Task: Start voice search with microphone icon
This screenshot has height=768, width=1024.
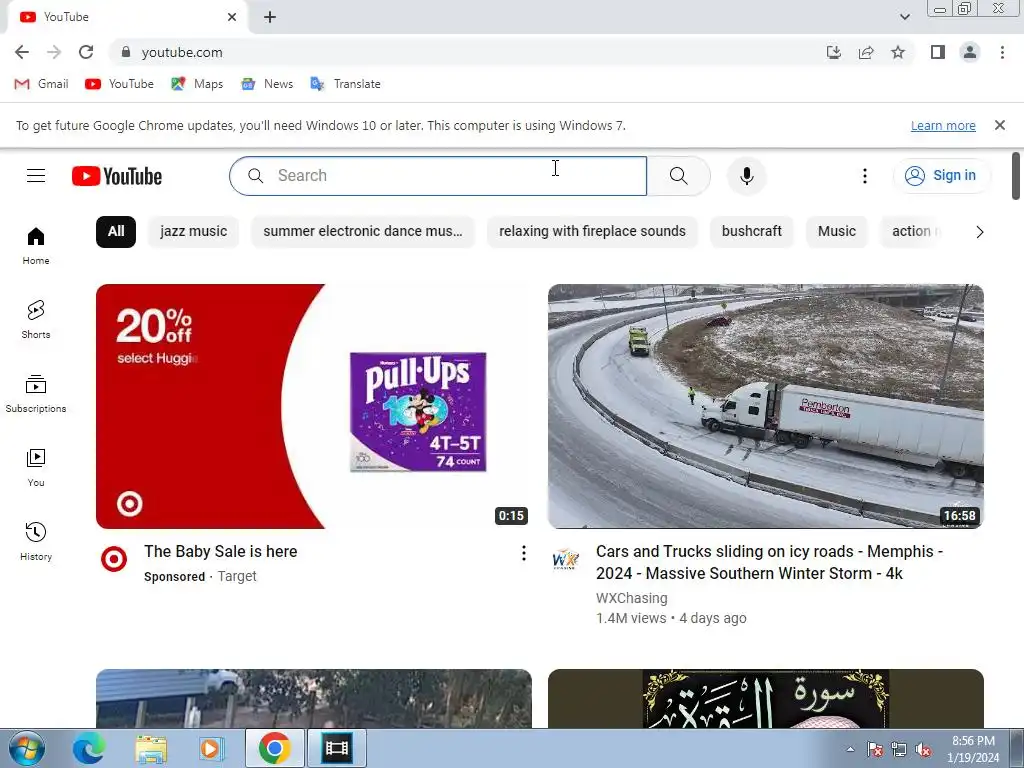Action: (746, 176)
